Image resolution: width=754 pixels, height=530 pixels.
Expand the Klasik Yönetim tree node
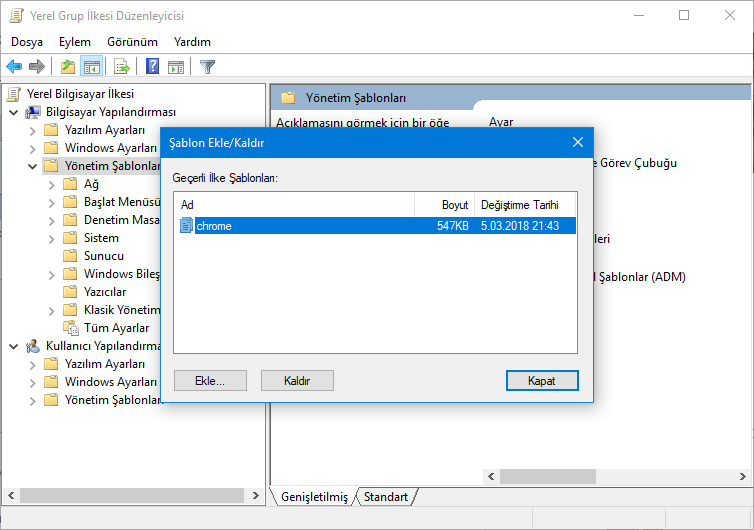coord(51,311)
